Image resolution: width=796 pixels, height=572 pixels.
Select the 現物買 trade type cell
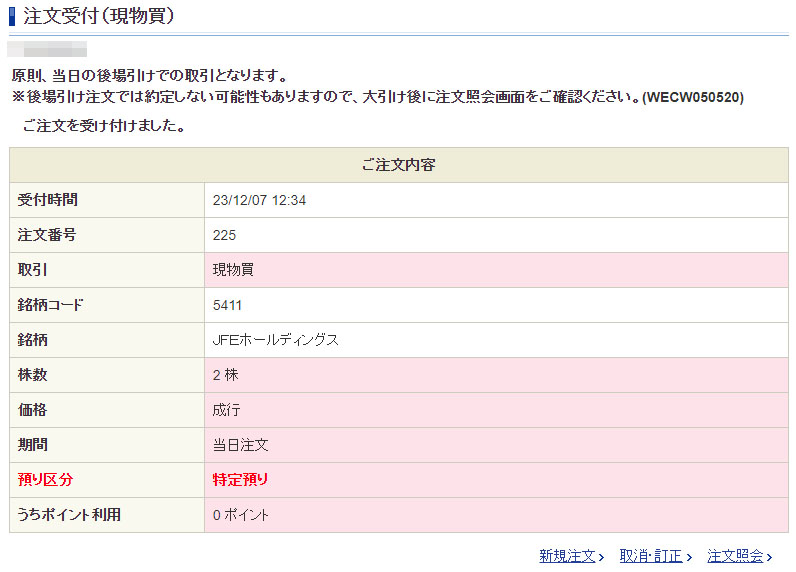click(x=233, y=270)
